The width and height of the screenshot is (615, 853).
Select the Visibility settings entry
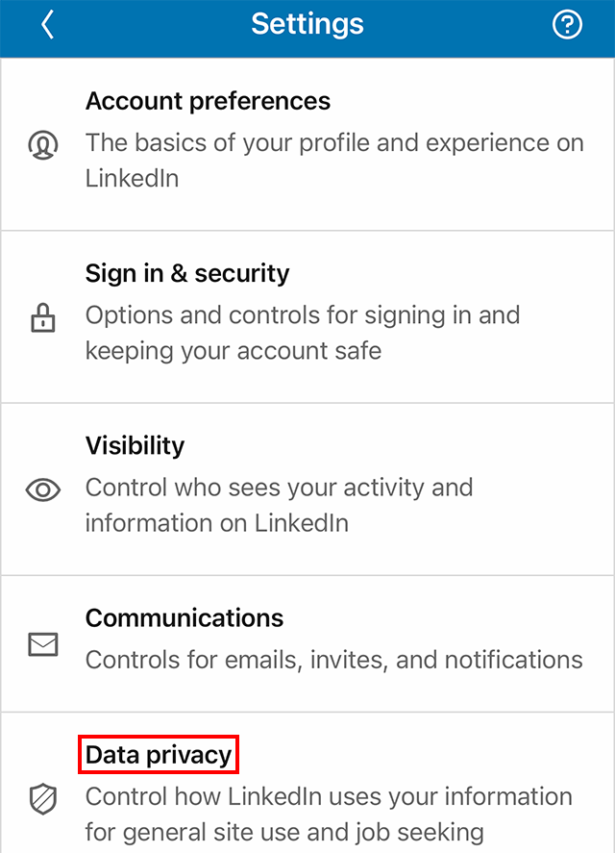click(x=134, y=446)
